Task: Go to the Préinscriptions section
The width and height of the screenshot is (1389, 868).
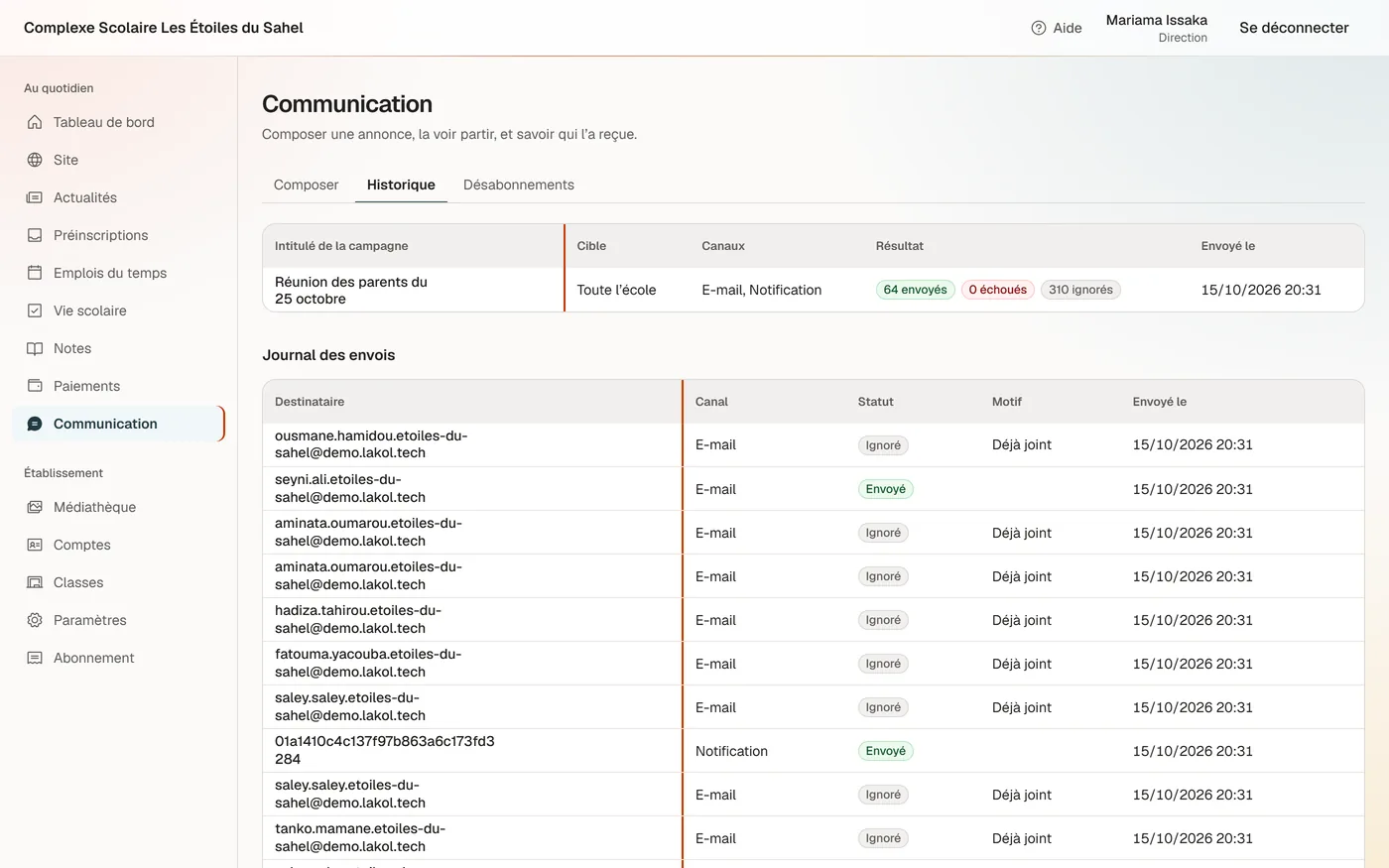Action: click(x=119, y=235)
